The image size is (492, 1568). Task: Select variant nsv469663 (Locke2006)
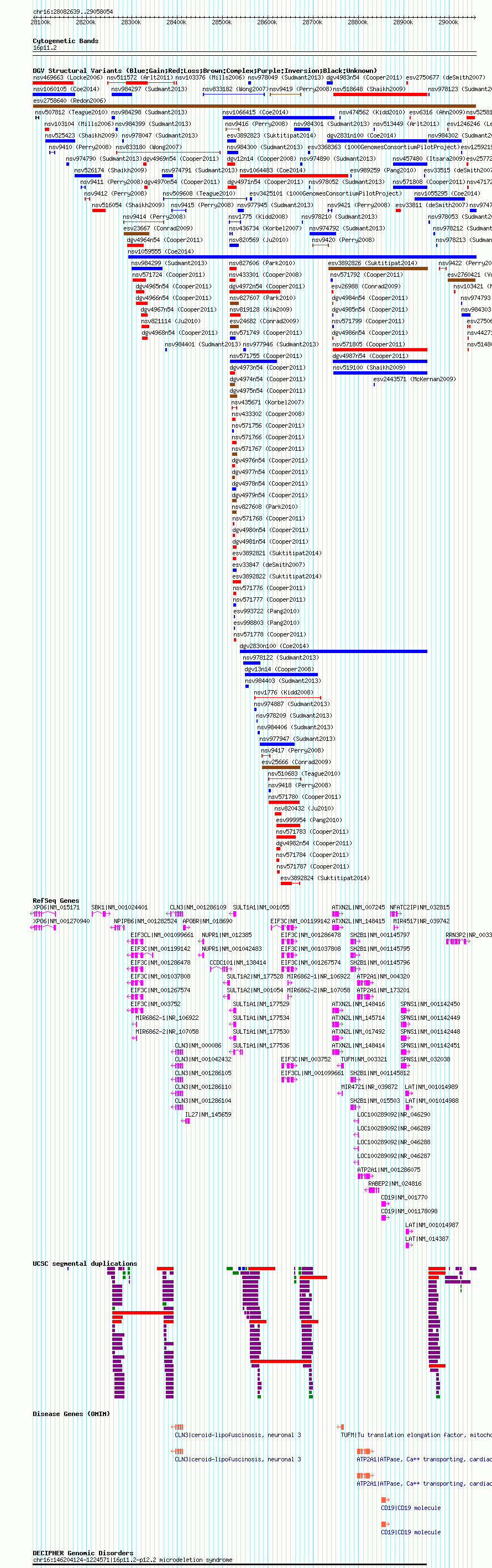pyautogui.click(x=67, y=77)
